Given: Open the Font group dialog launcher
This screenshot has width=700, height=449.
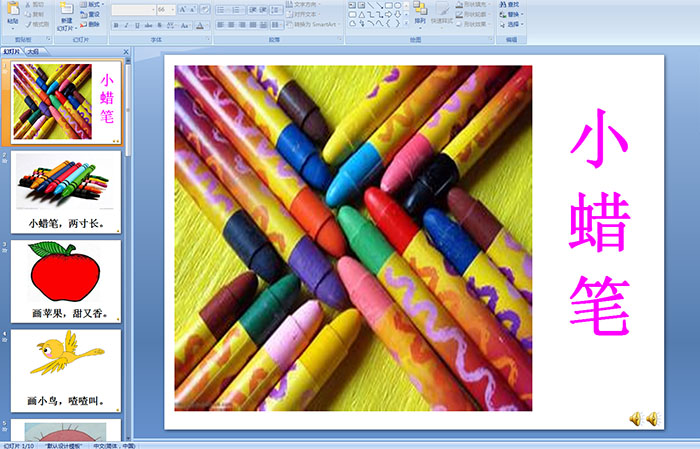Looking at the screenshot, I should click(x=208, y=40).
